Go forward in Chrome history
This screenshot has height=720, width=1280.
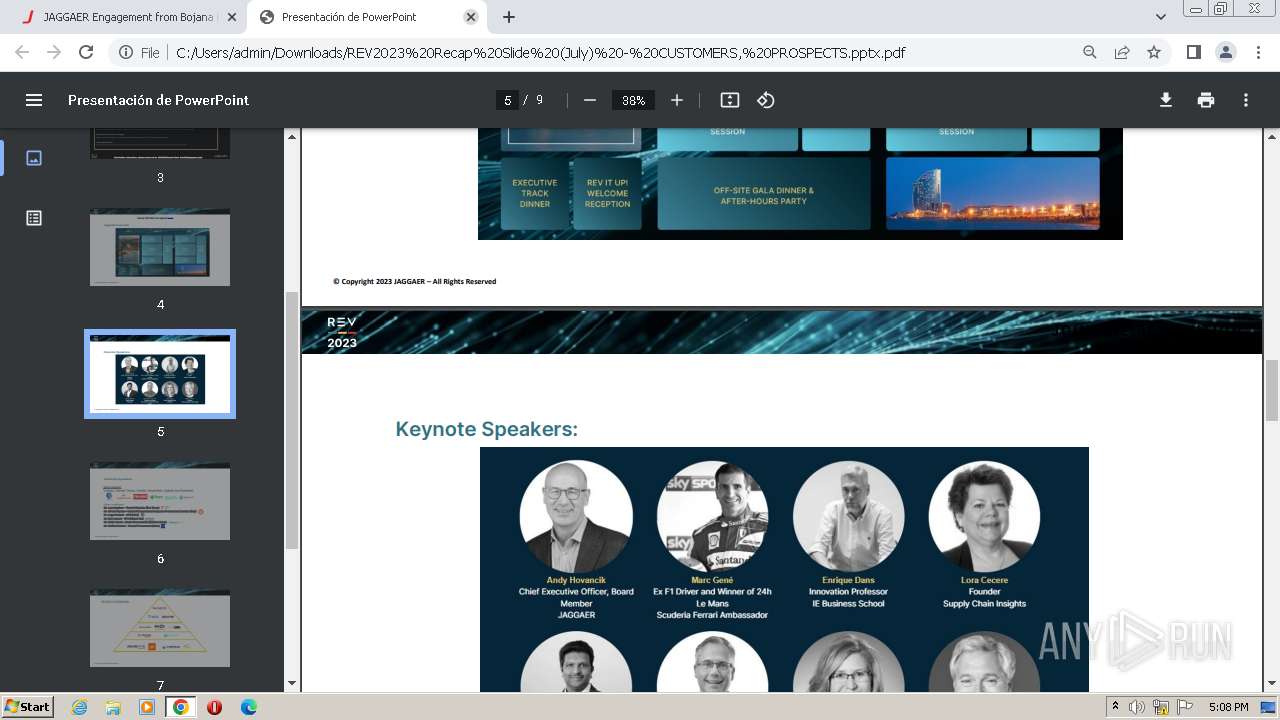[54, 52]
